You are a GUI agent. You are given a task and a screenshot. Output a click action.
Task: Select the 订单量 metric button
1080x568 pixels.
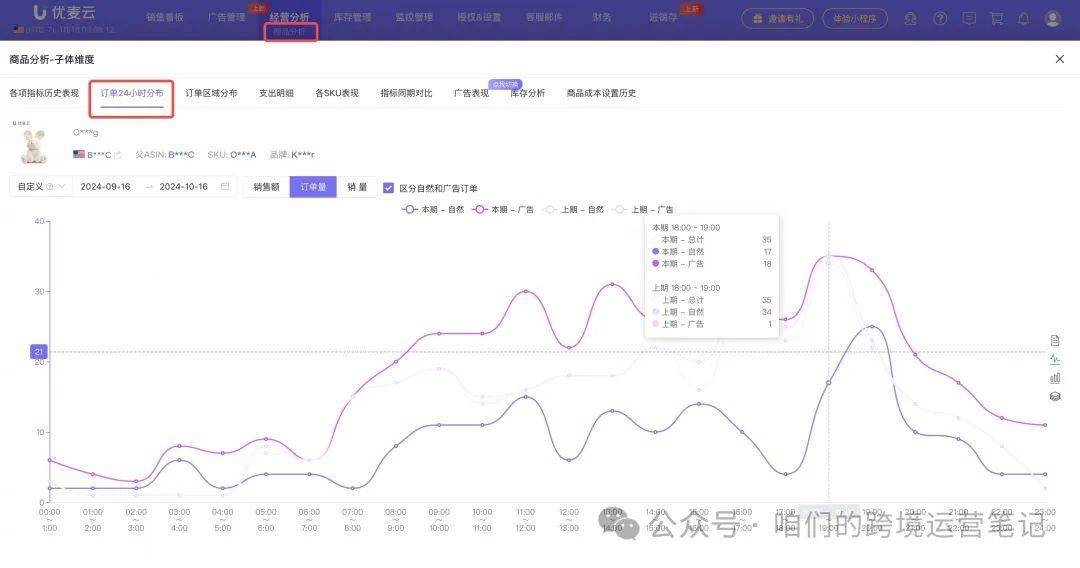[313, 187]
